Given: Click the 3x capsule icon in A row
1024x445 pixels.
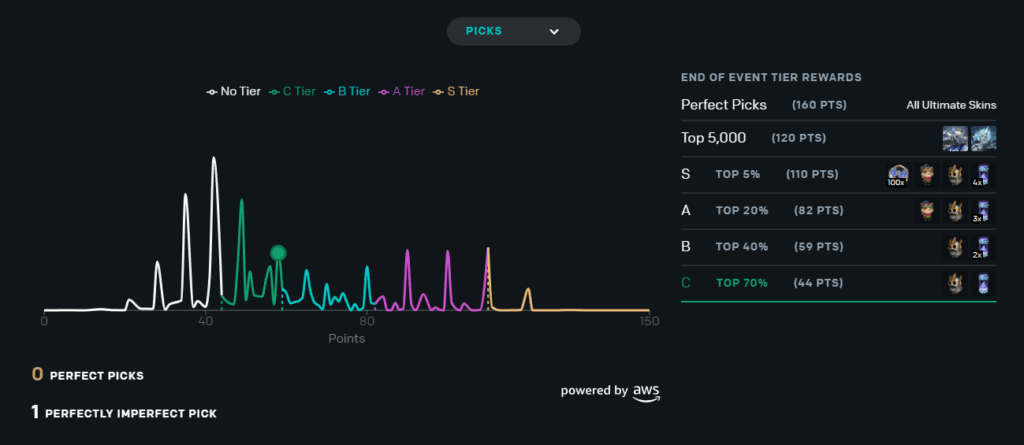Looking at the screenshot, I should point(984,211).
